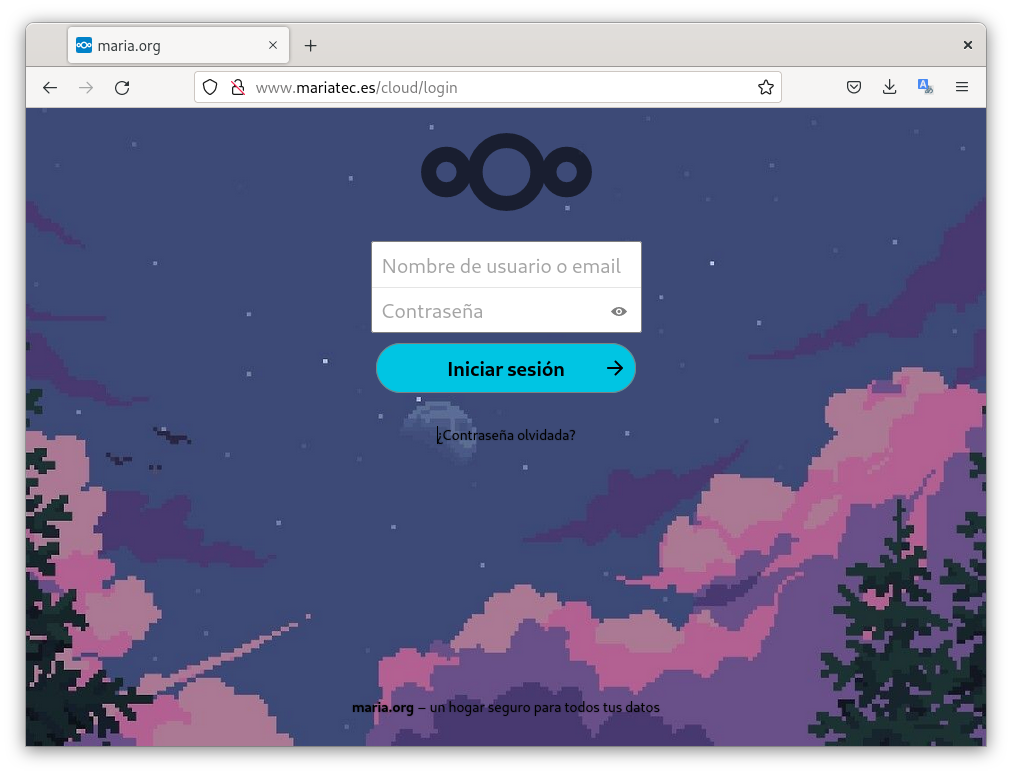Open the ¿Contraseña olvidada? link
1012x775 pixels.
tap(506, 435)
